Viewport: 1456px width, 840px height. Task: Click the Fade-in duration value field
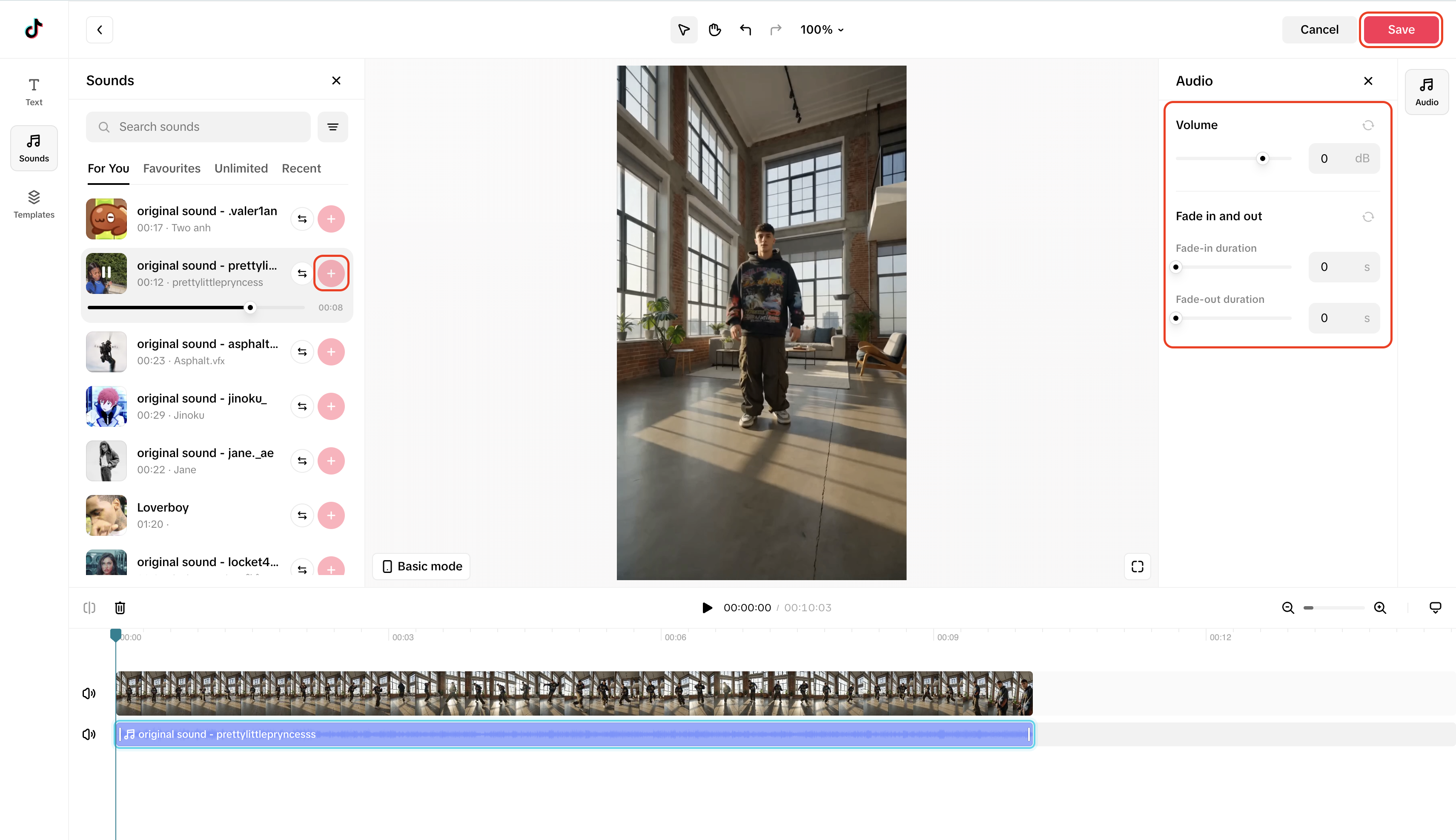(1344, 267)
